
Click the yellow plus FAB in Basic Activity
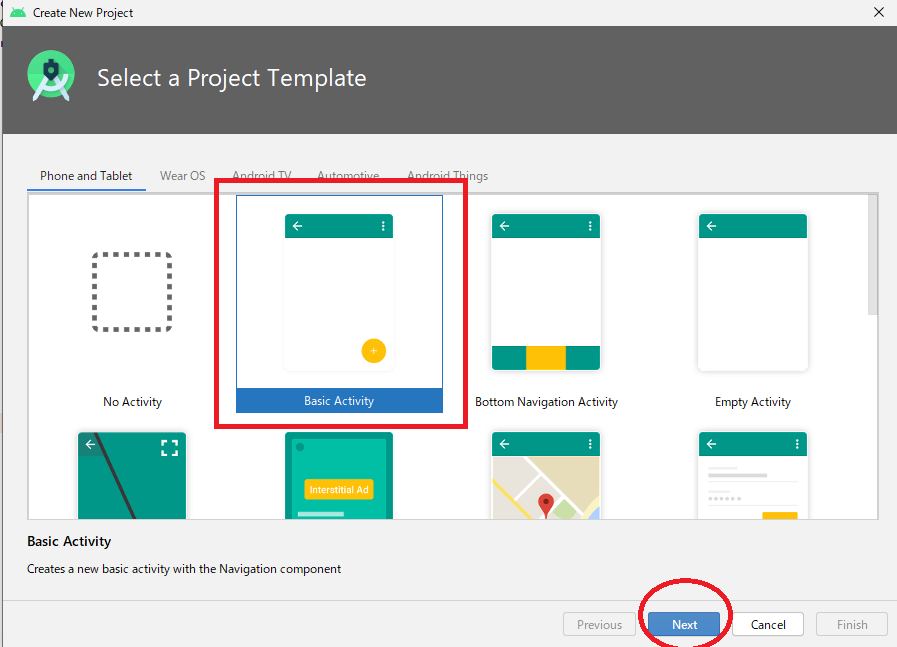(374, 351)
